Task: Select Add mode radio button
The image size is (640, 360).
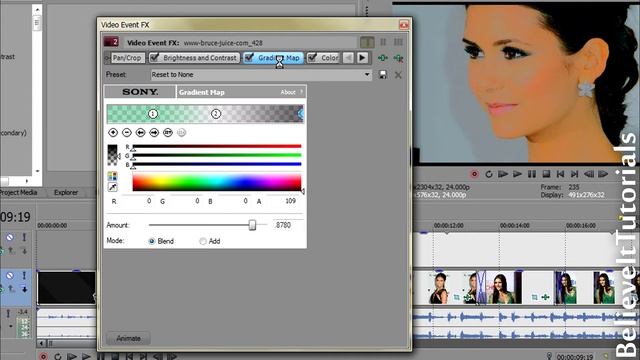Action: pos(203,241)
